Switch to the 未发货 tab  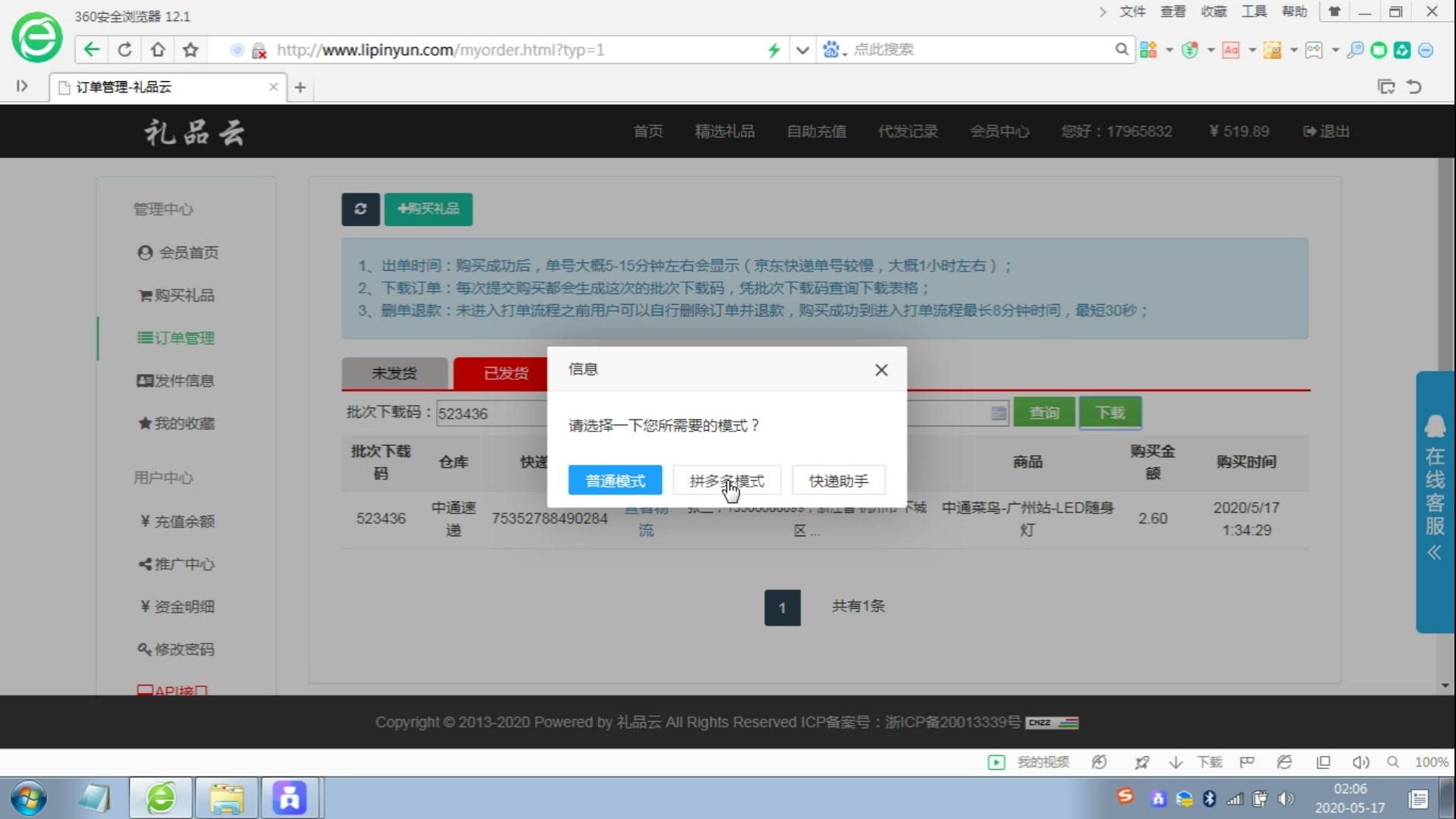[394, 373]
